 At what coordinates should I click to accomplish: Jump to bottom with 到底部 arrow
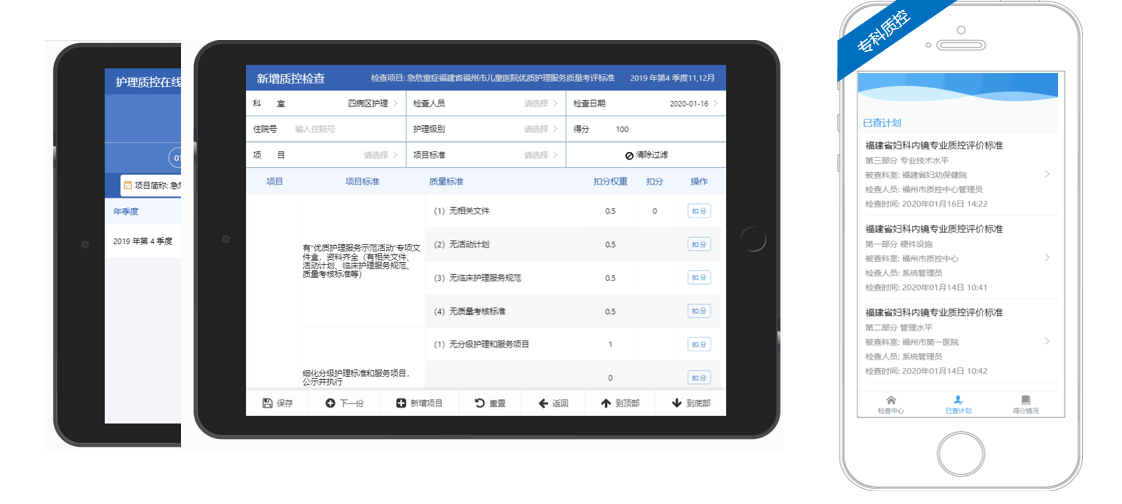676,403
